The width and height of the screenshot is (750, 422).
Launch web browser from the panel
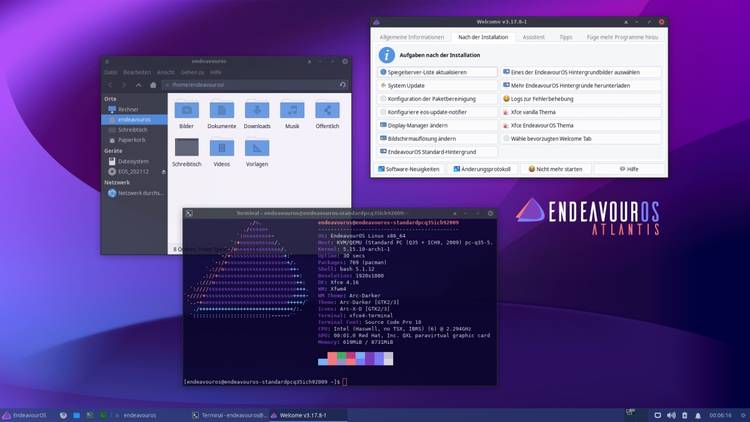click(63, 415)
